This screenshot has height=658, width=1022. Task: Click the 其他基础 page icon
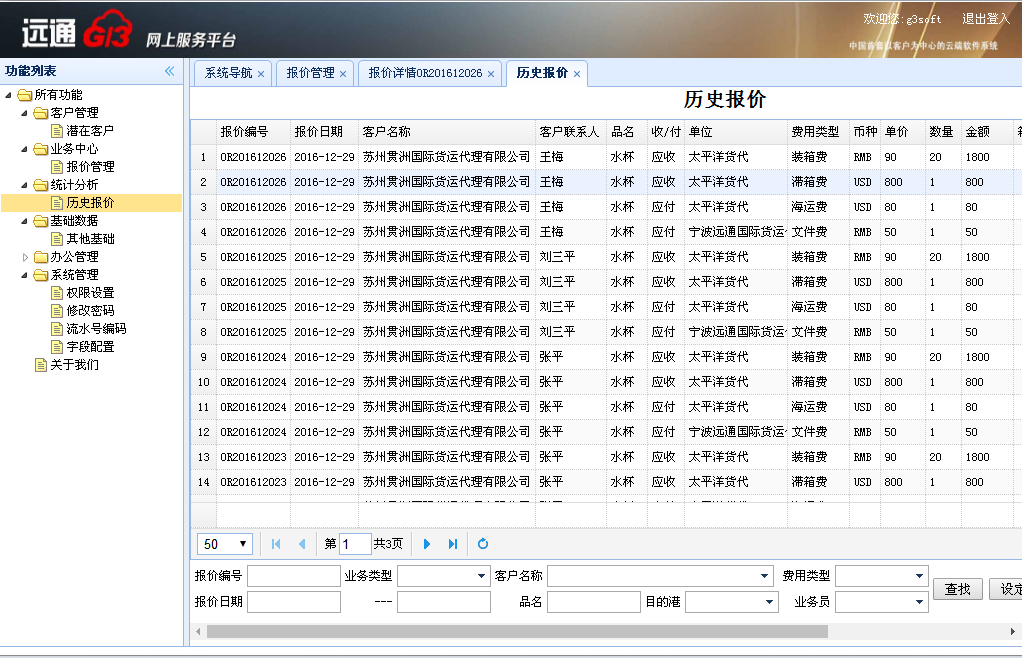[x=57, y=239]
